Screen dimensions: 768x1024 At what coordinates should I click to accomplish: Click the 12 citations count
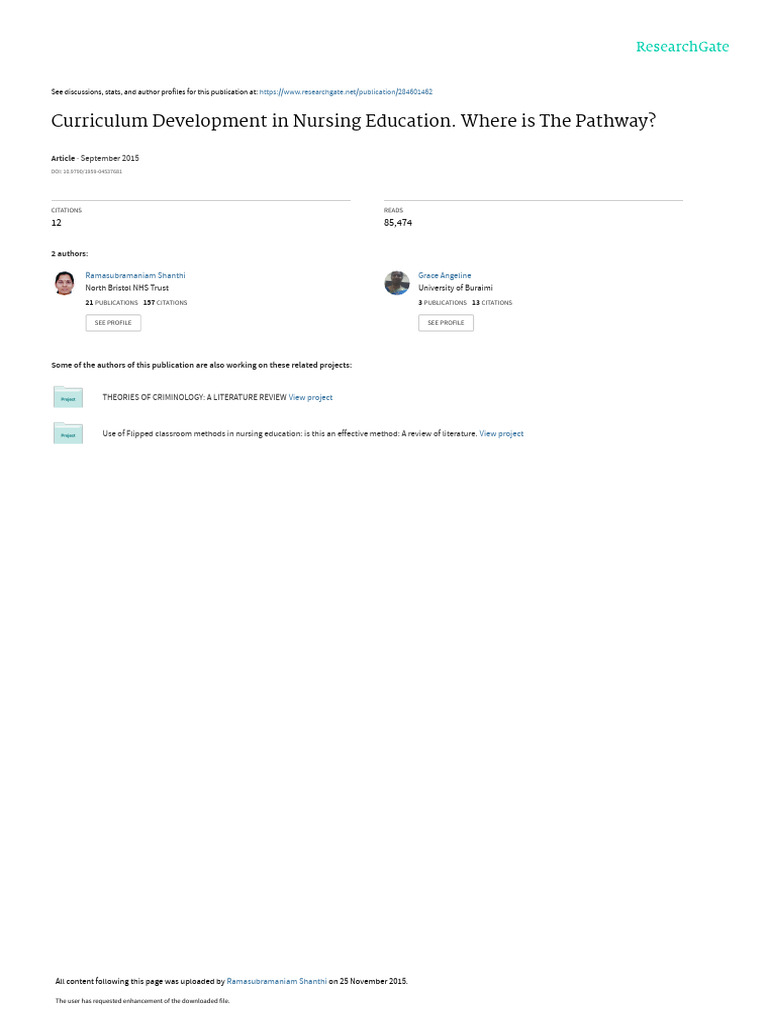coord(56,223)
